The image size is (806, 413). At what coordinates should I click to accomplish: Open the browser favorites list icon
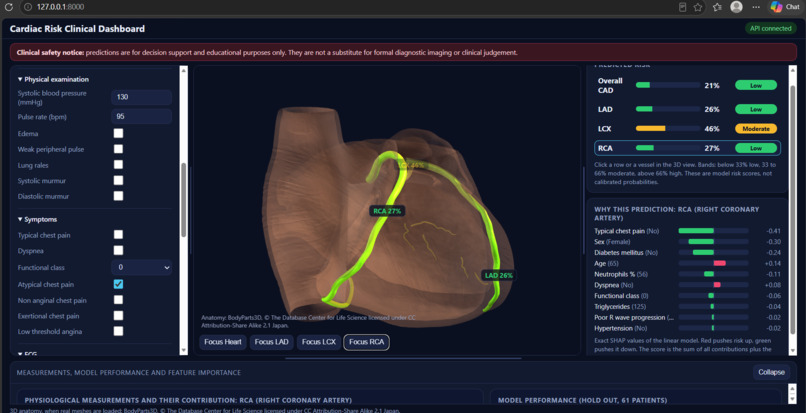(717, 7)
